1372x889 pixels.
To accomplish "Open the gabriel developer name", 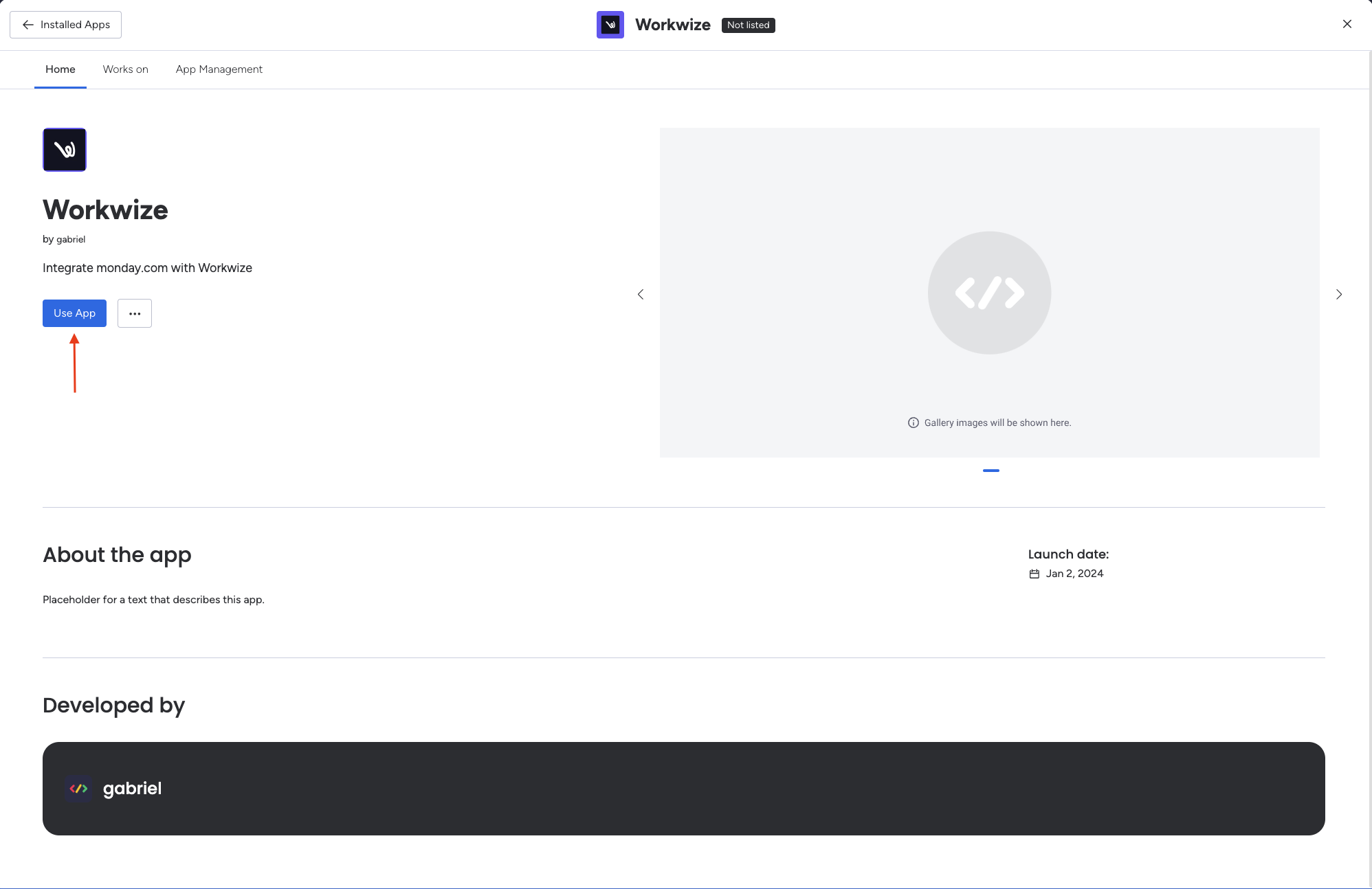I will [132, 789].
